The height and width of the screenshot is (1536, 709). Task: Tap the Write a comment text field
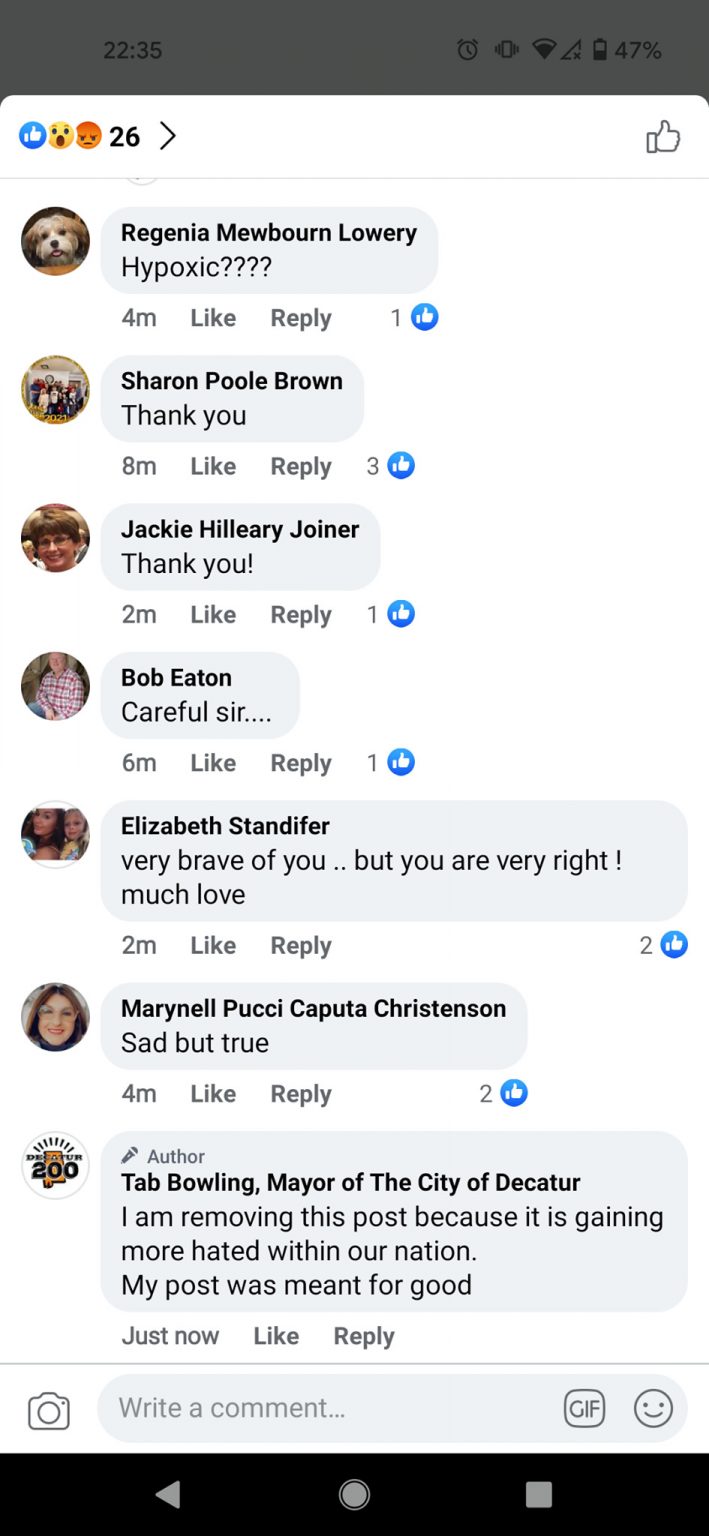(x=330, y=1408)
